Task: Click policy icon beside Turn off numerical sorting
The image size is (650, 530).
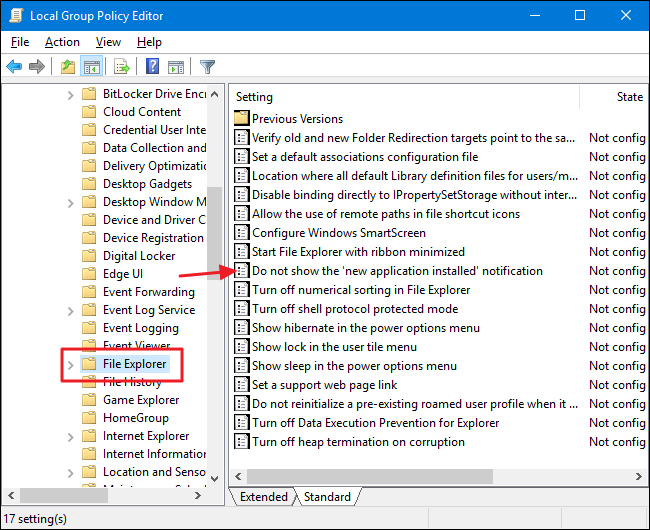Action: tap(242, 290)
